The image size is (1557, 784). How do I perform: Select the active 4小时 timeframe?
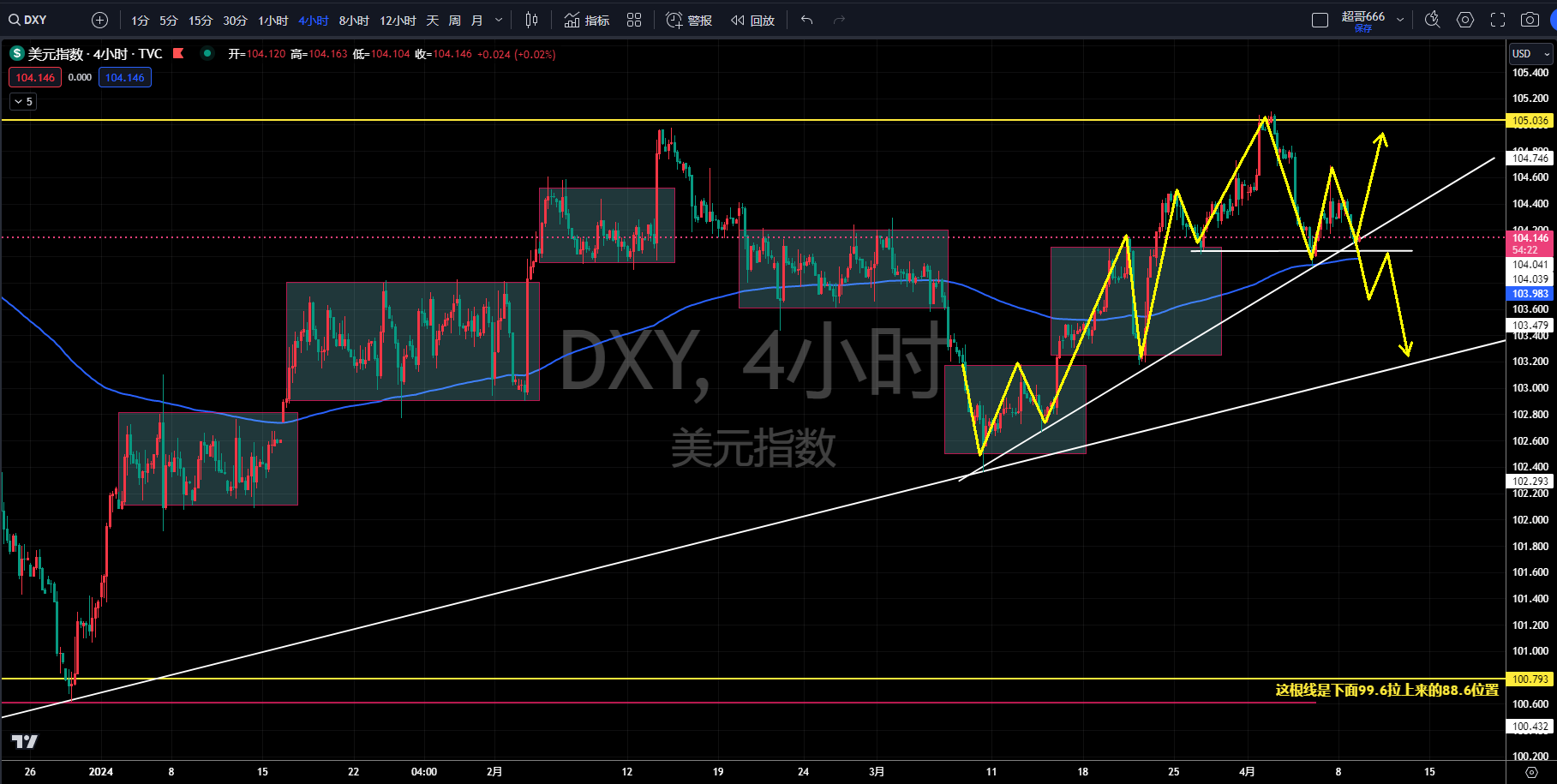(314, 20)
